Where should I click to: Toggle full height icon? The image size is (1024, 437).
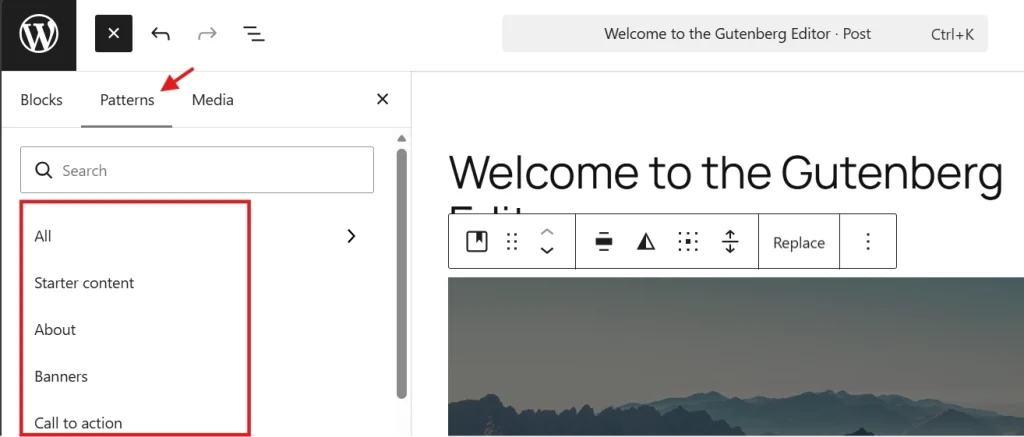coord(729,242)
